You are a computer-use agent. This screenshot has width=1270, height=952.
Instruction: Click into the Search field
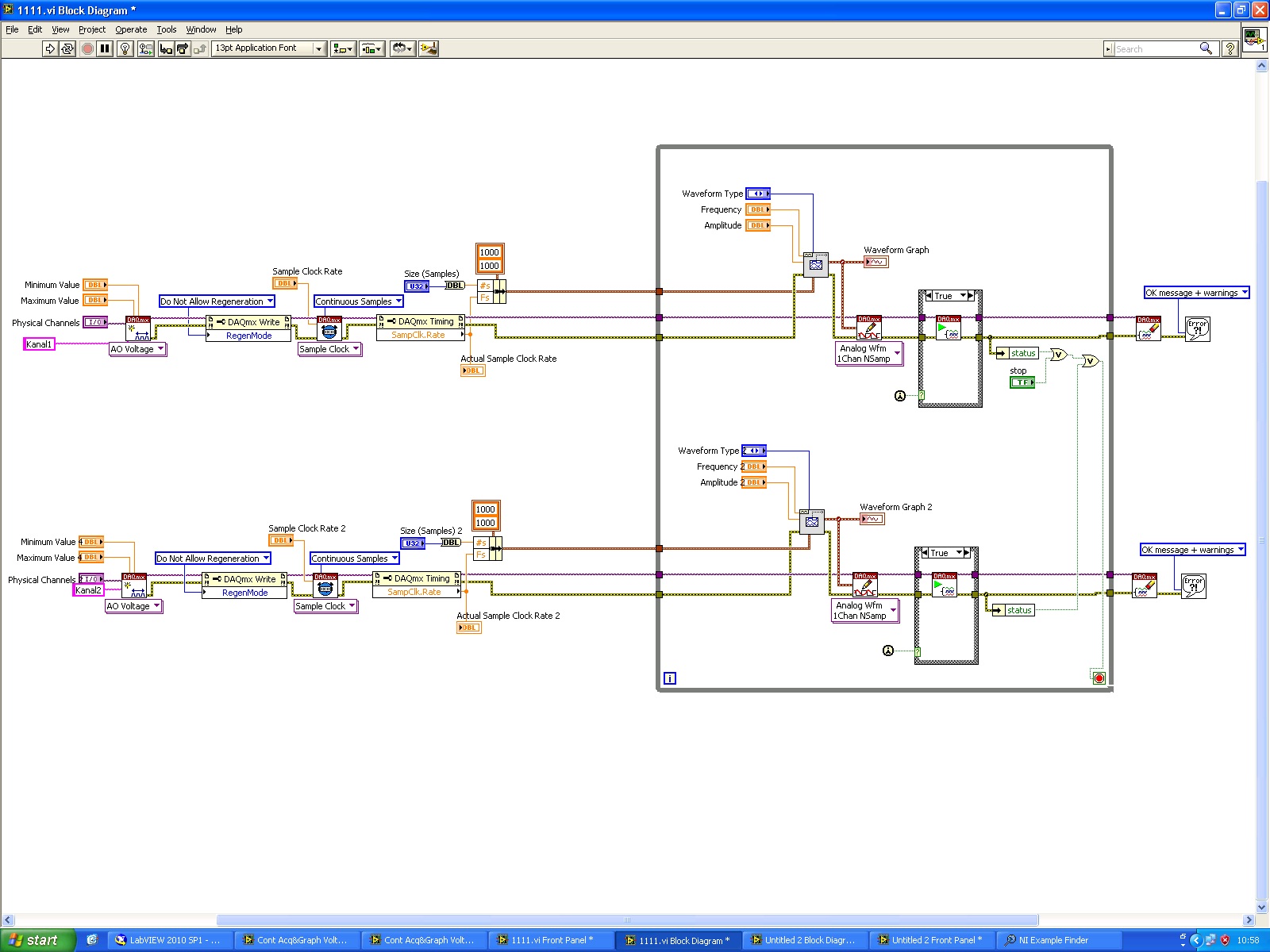pyautogui.click(x=1156, y=49)
